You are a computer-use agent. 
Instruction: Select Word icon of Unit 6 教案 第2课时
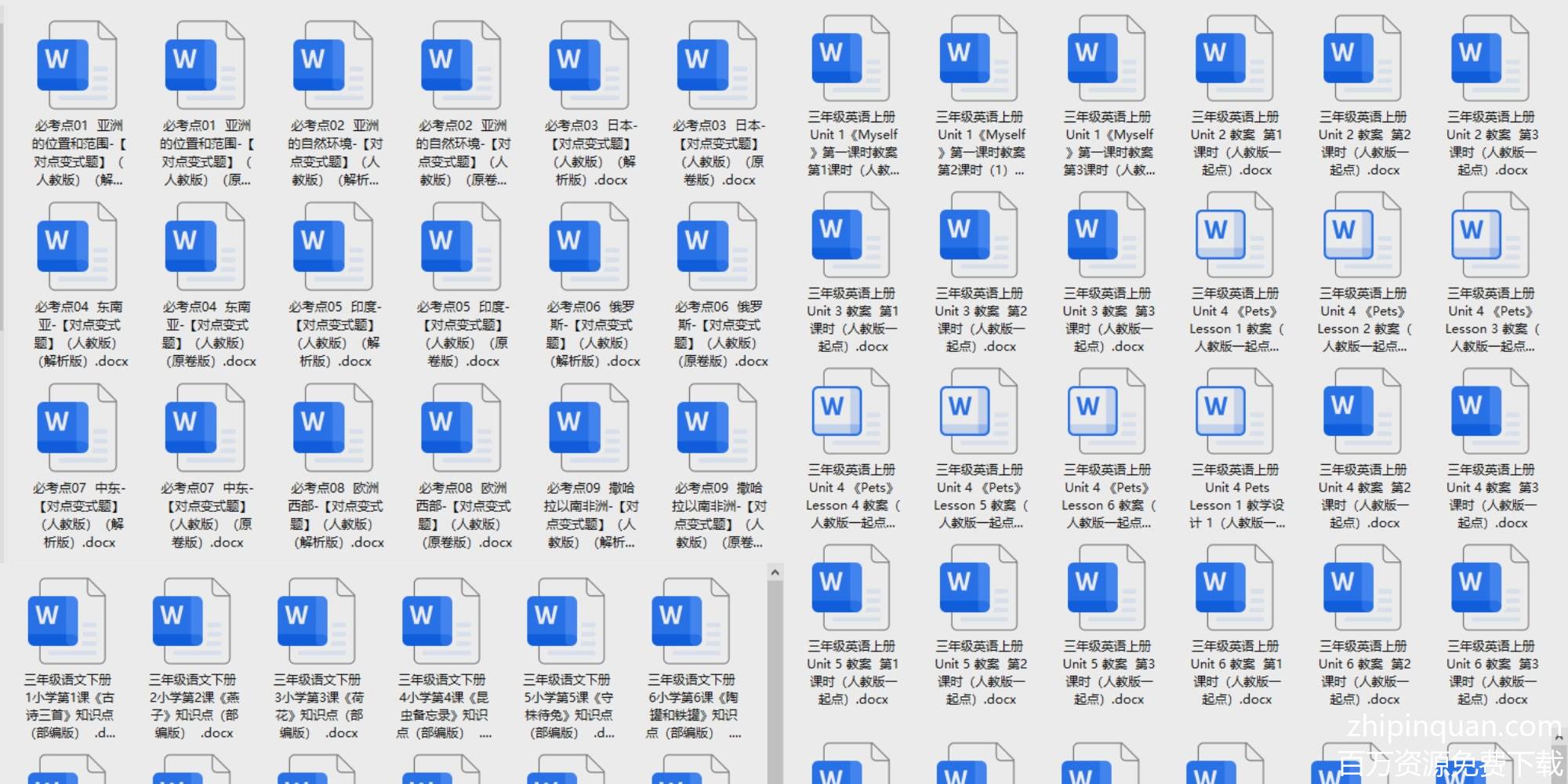(1363, 588)
